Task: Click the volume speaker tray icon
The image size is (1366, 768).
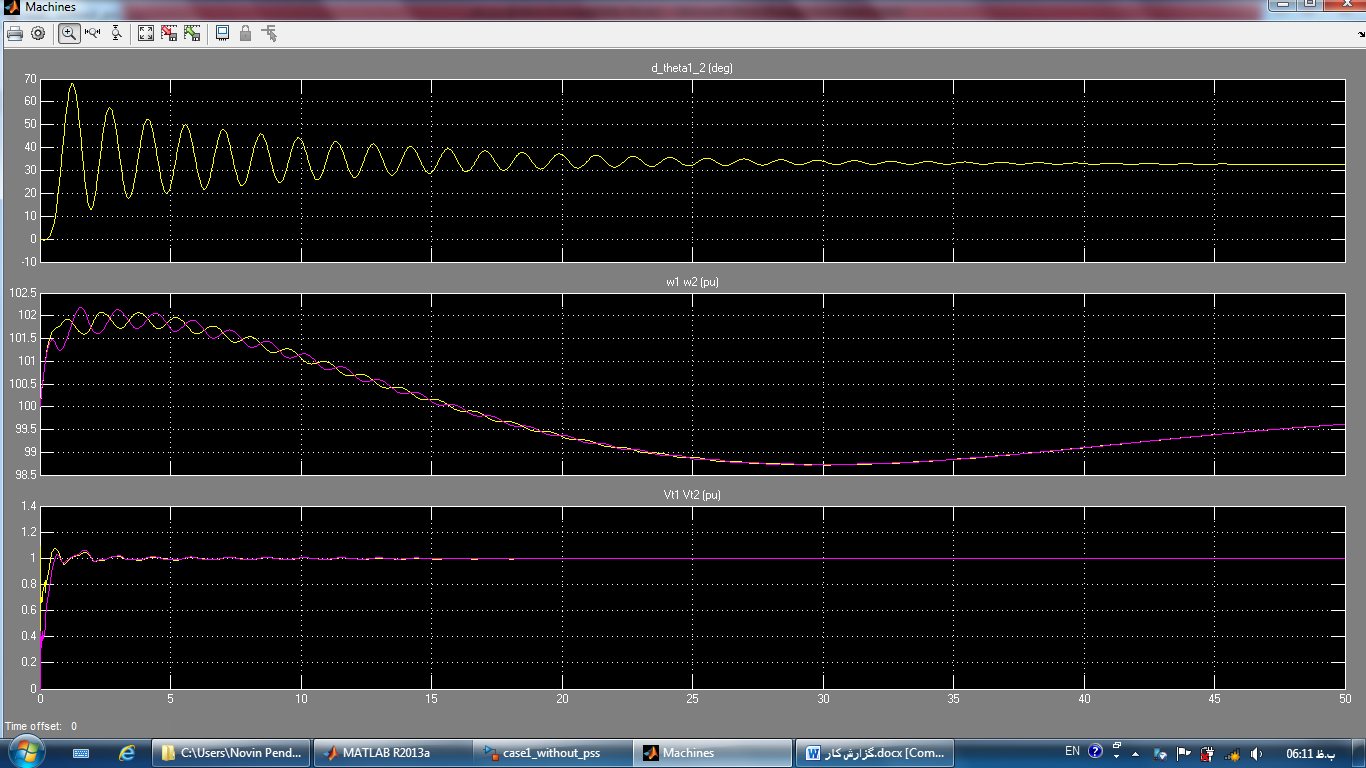Action: tap(1257, 753)
